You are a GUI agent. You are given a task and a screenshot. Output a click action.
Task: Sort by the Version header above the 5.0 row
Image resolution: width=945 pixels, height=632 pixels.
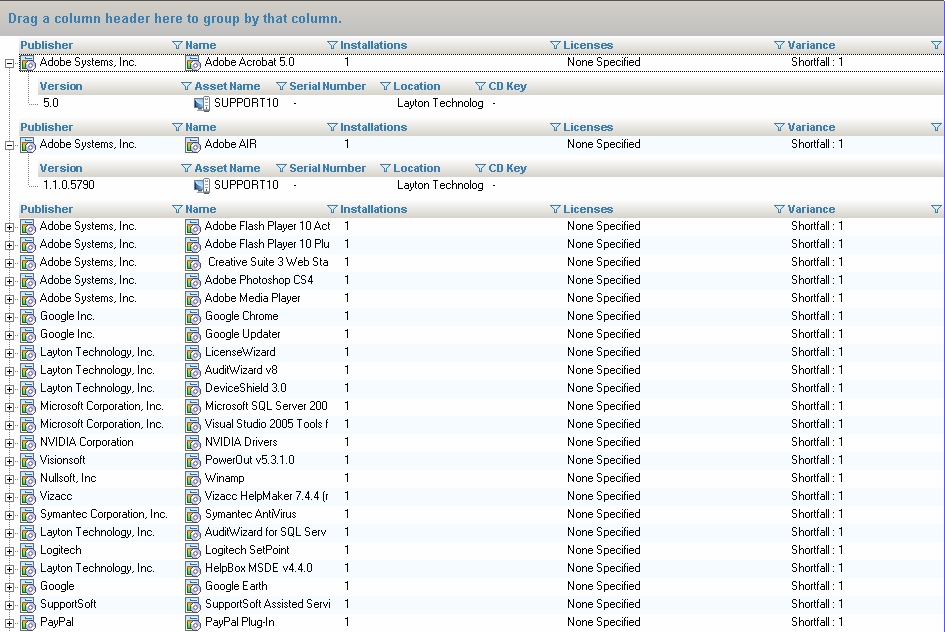pos(61,86)
